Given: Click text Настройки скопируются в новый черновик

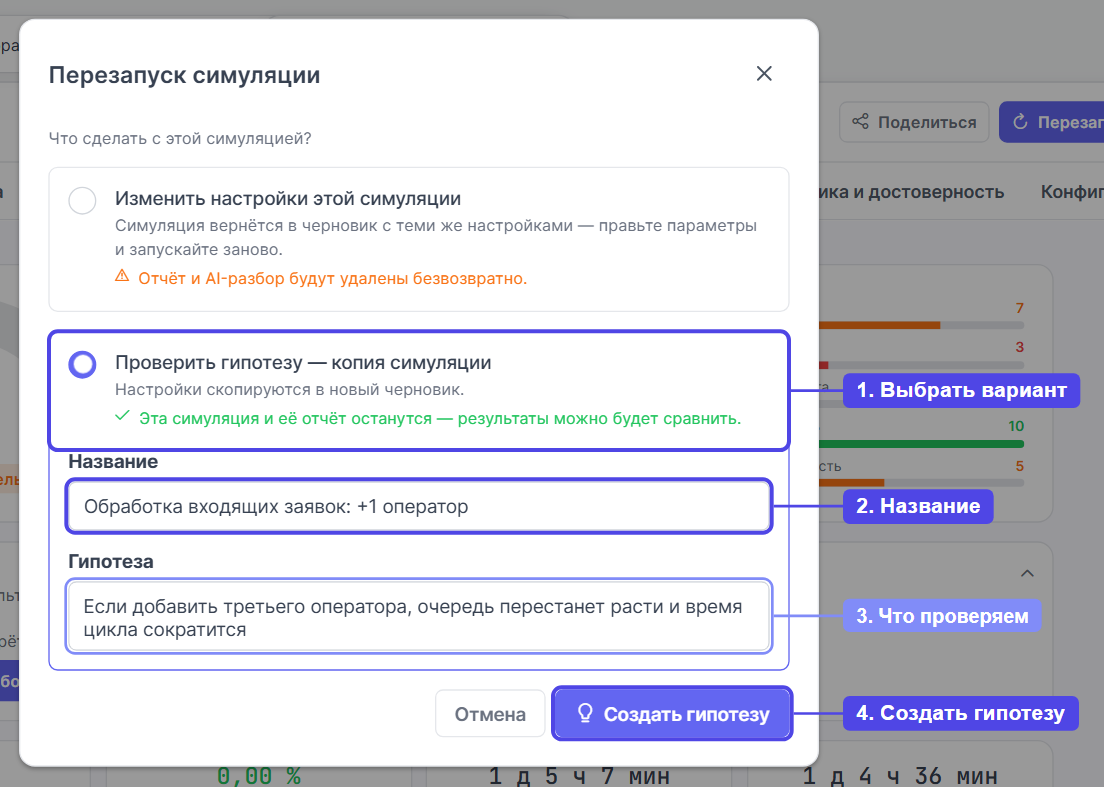Looking at the screenshot, I should click(x=289, y=389).
